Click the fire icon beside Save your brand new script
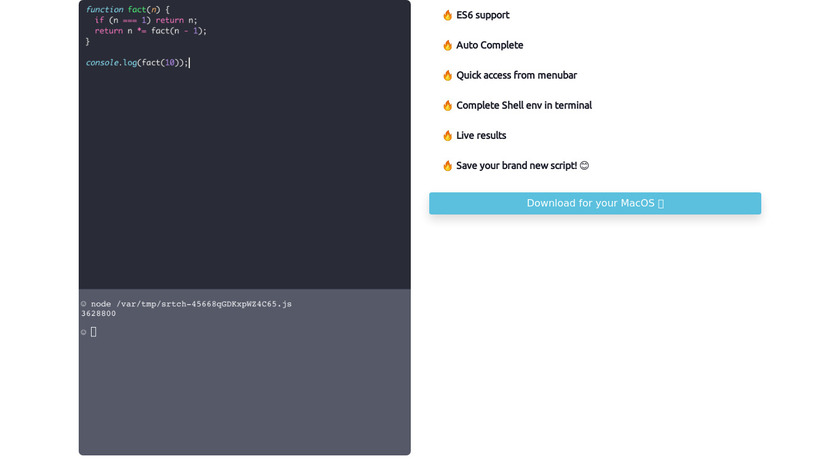This screenshot has width=840, height=472. 447,166
